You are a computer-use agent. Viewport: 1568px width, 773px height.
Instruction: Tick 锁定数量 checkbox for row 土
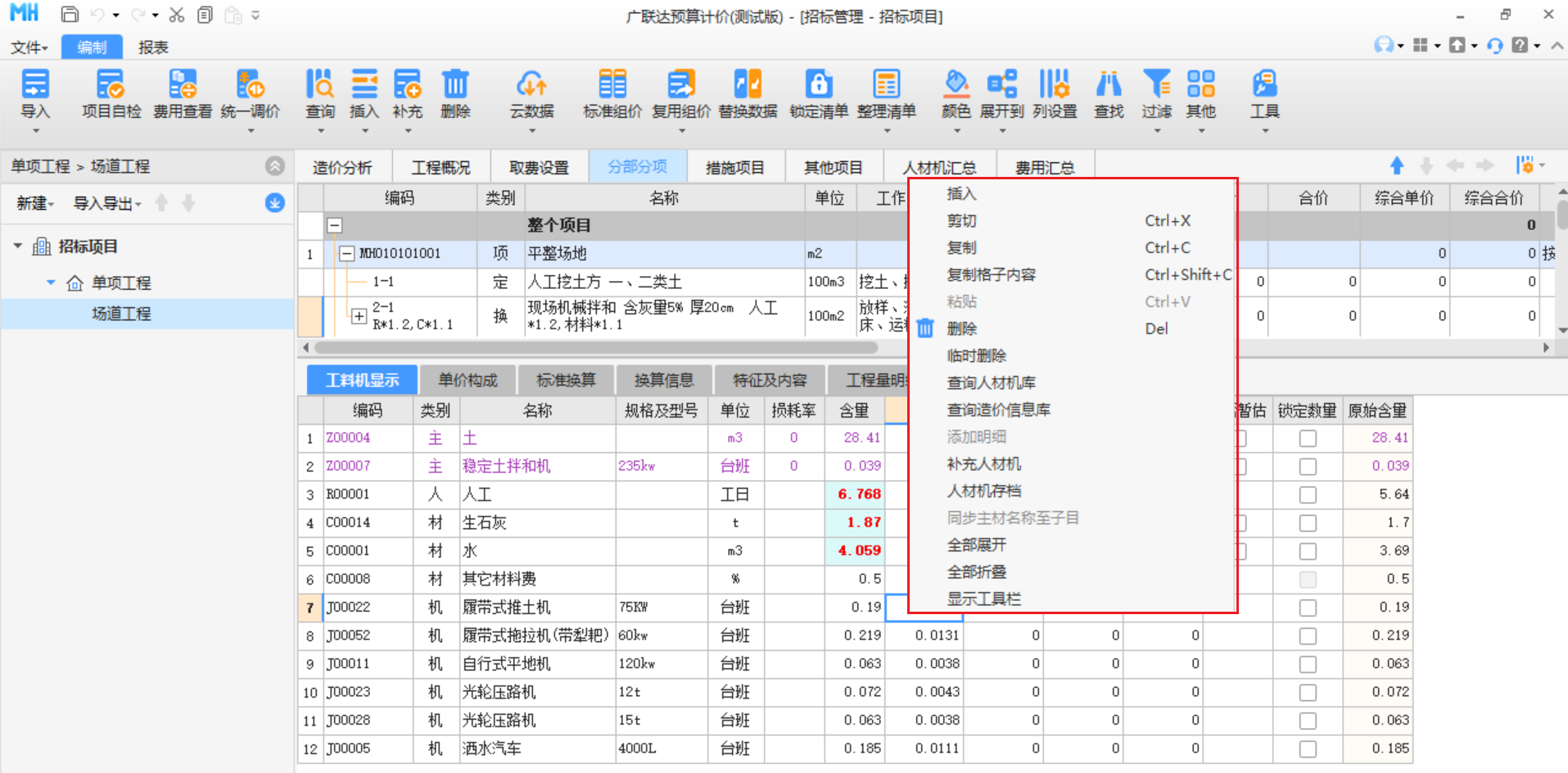pos(1308,439)
